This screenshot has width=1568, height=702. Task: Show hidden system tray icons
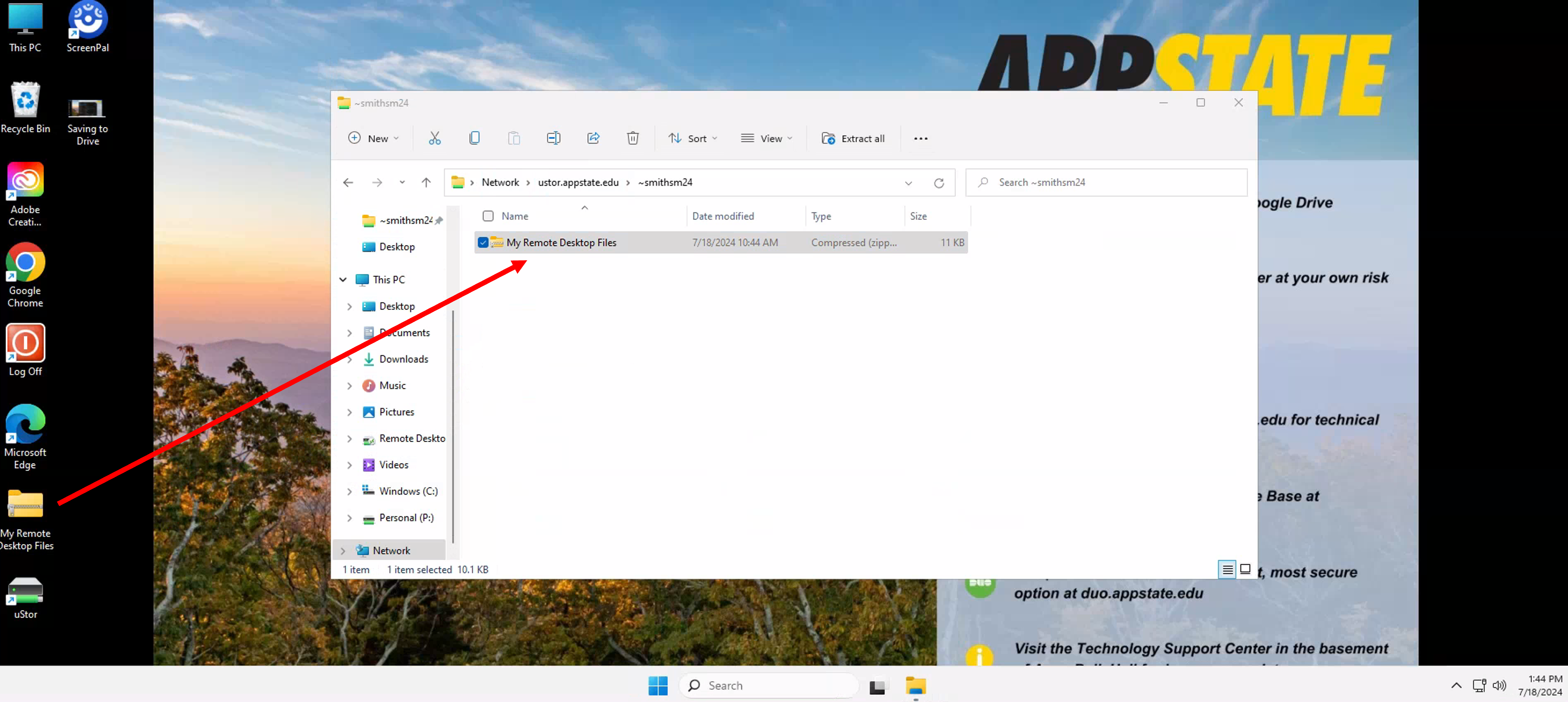(1456, 686)
